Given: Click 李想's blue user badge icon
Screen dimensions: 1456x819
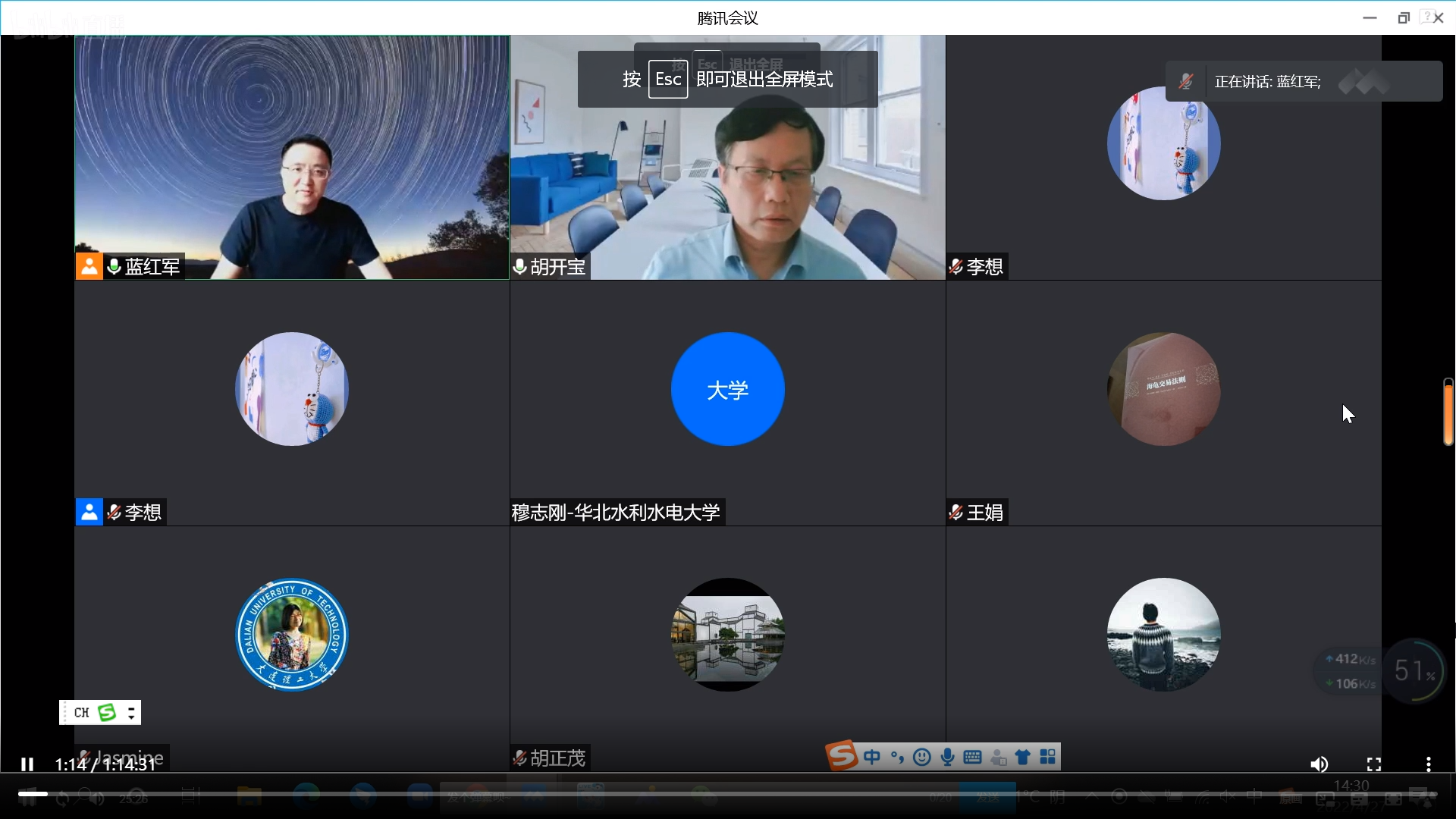Looking at the screenshot, I should (x=89, y=512).
